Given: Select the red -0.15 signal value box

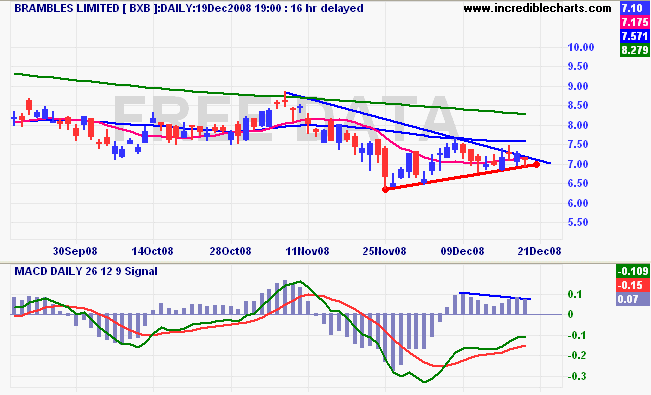Looking at the screenshot, I should pos(633,285).
